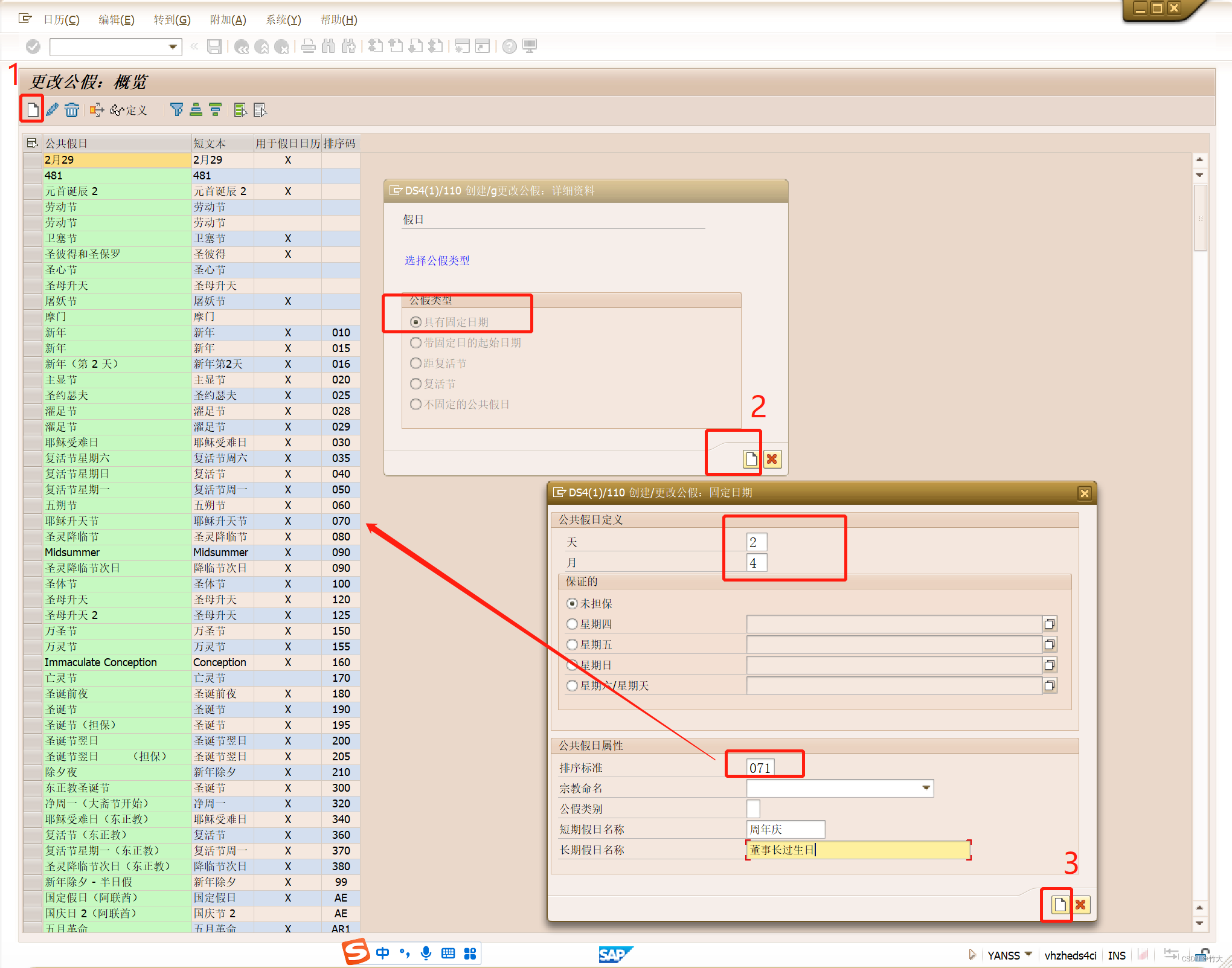
Task: Click the filter funnel icon
Action: click(x=176, y=110)
